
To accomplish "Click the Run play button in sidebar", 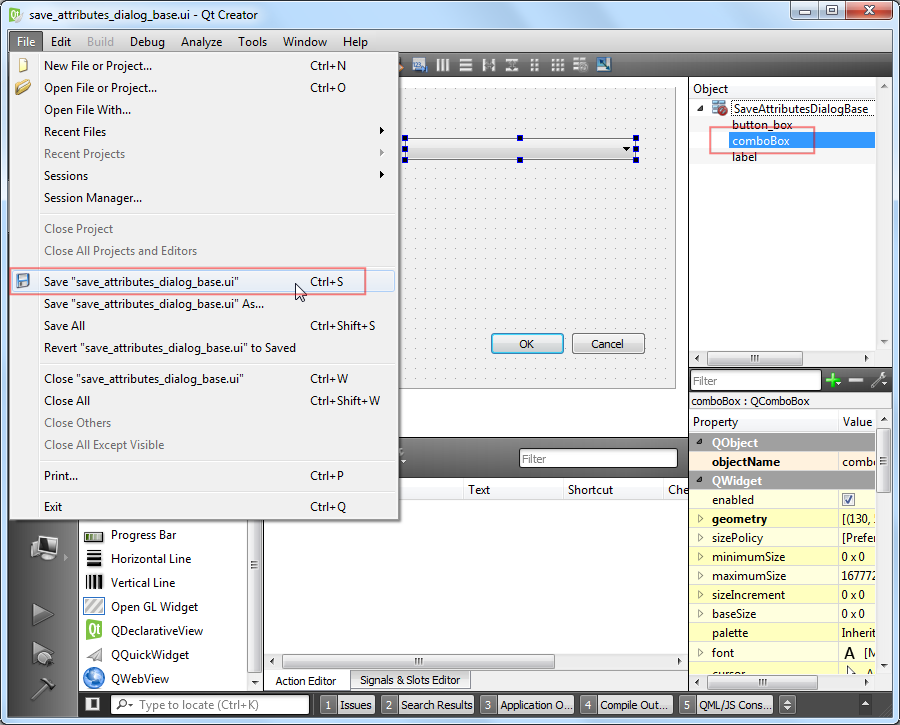I will [x=42, y=614].
